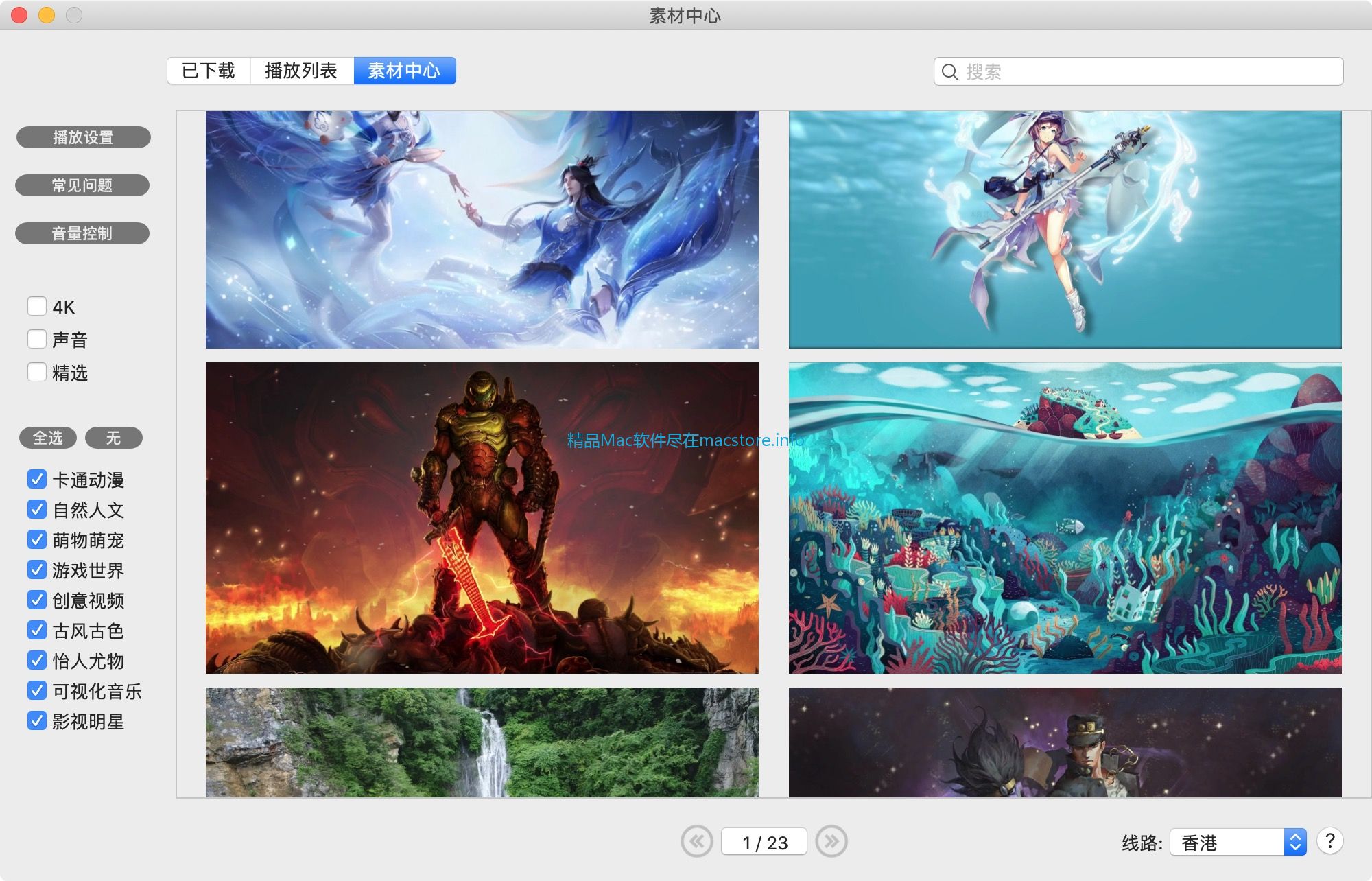Image resolution: width=1372 pixels, height=881 pixels.
Task: Click the page number field 1 / 23
Action: coord(764,842)
